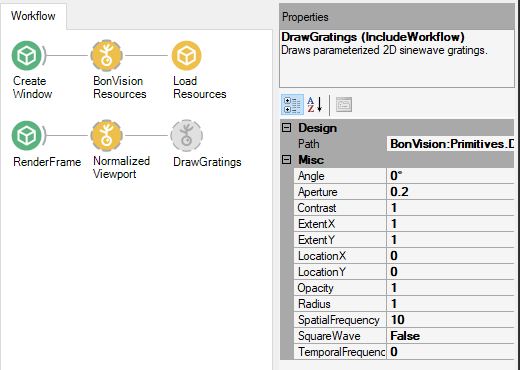The image size is (520, 370).
Task: Edit the Radius value
Action: coord(450,304)
